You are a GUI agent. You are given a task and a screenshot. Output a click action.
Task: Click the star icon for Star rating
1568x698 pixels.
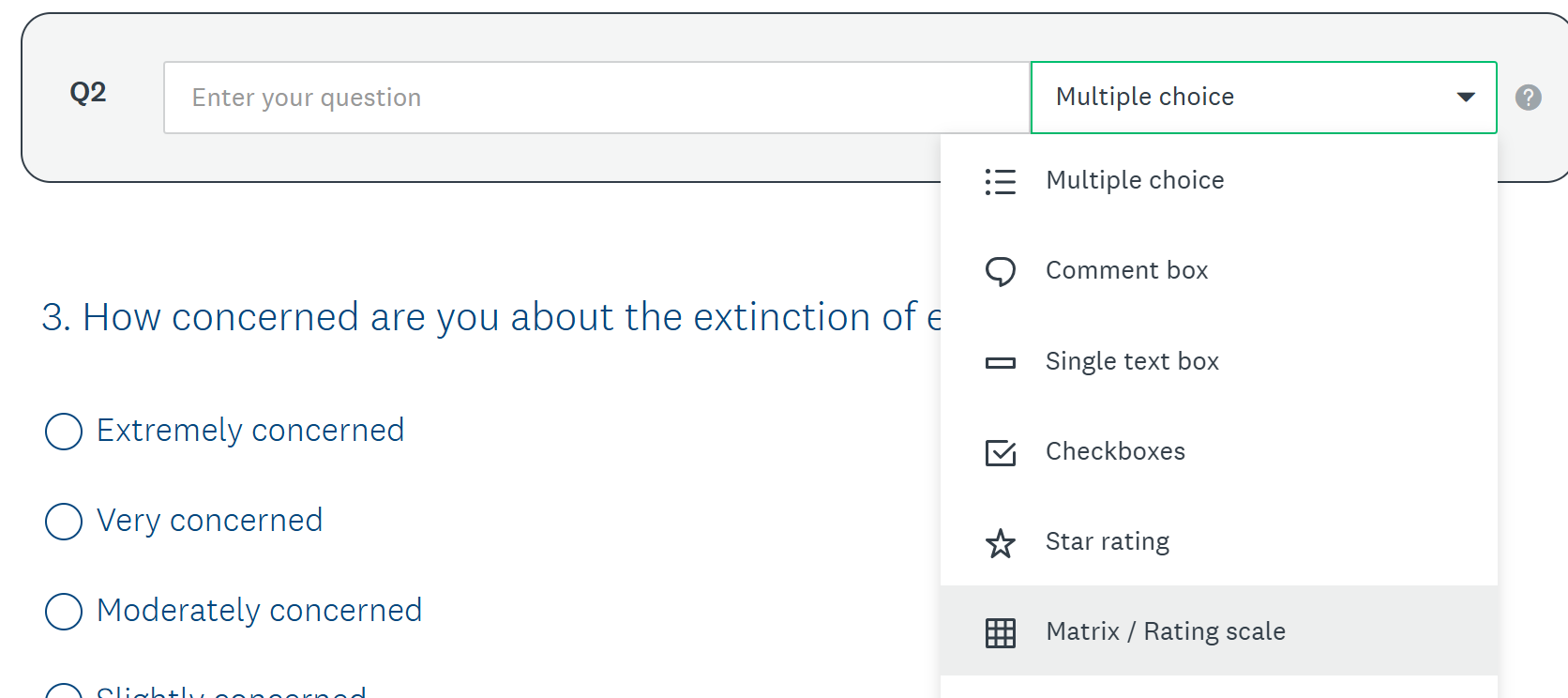pyautogui.click(x=1000, y=543)
